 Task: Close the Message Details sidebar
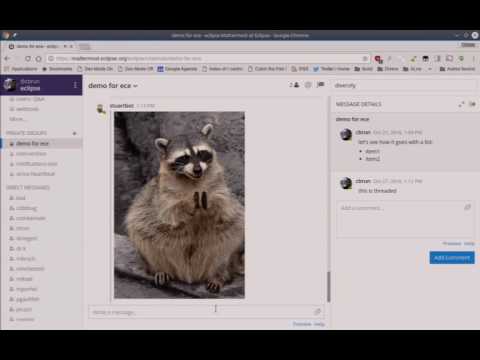(x=472, y=104)
